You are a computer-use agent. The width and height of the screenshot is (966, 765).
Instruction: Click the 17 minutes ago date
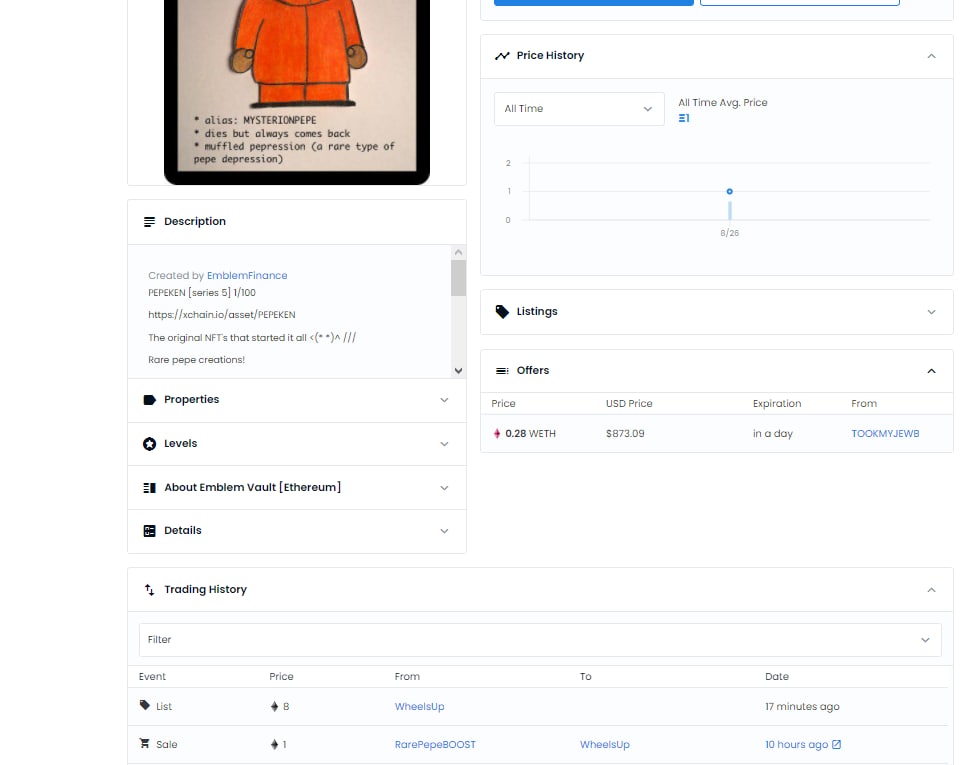point(802,706)
